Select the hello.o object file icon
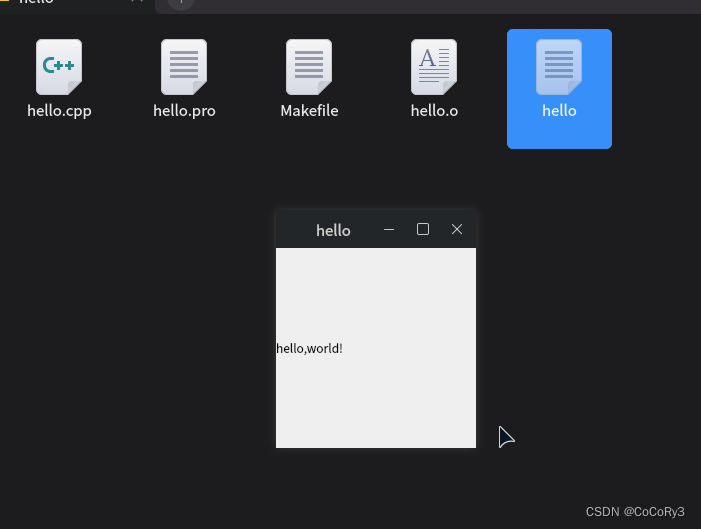 click(434, 67)
